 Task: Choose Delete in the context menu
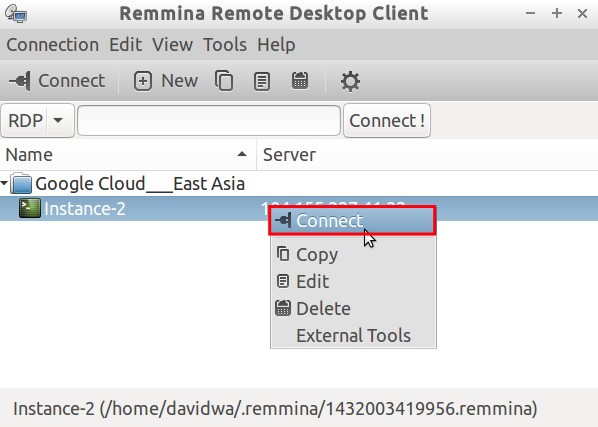(x=353, y=308)
